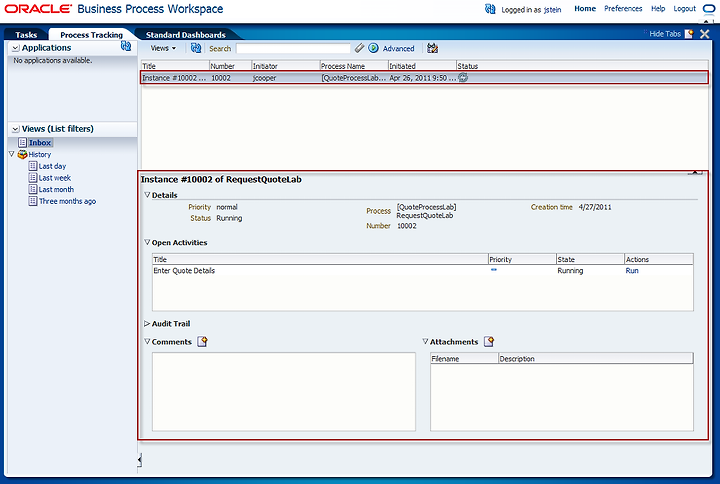Run the search with the green go icon

pos(373,48)
